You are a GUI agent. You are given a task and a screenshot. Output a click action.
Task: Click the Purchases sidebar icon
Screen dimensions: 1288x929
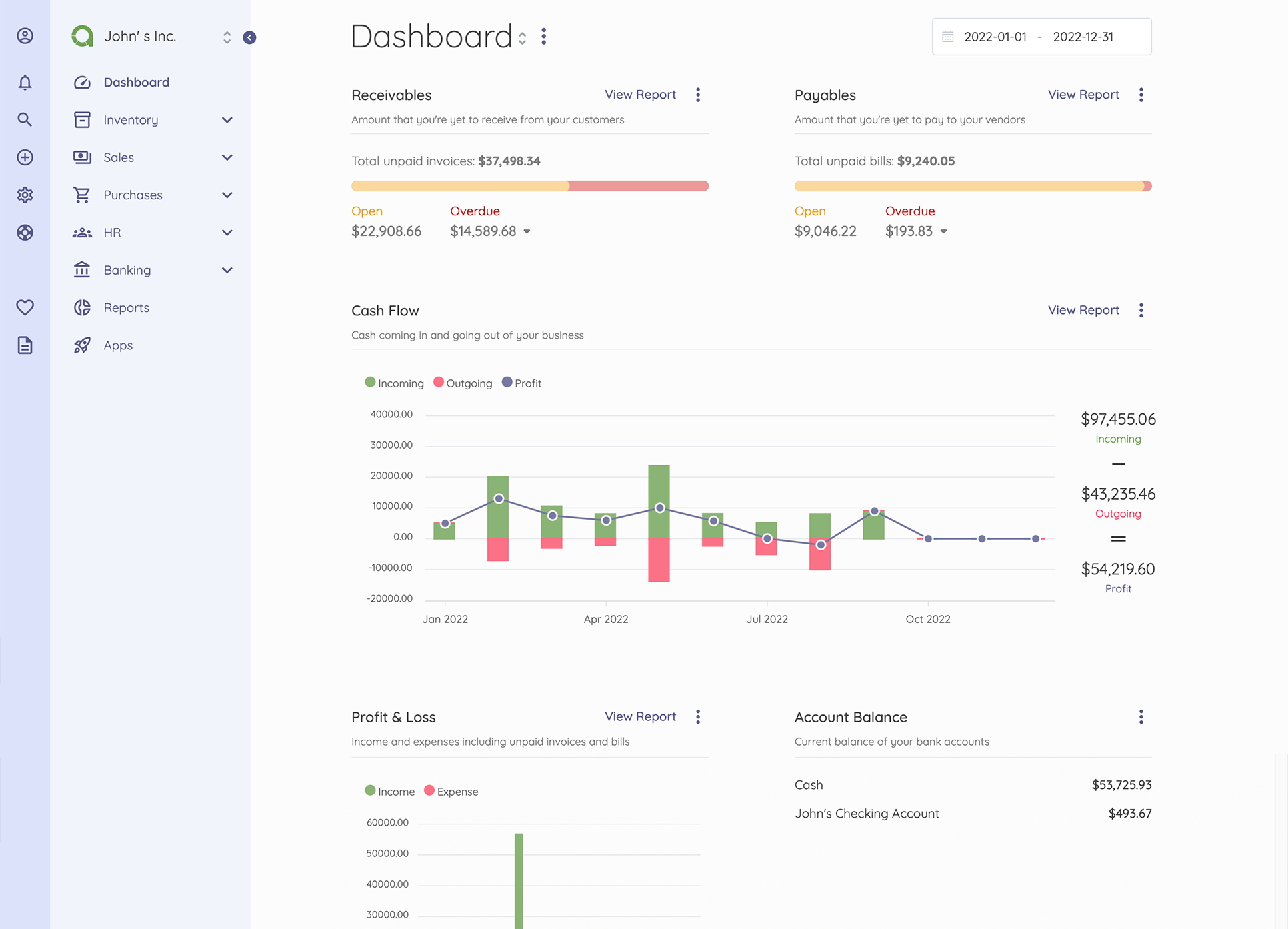[x=81, y=194]
